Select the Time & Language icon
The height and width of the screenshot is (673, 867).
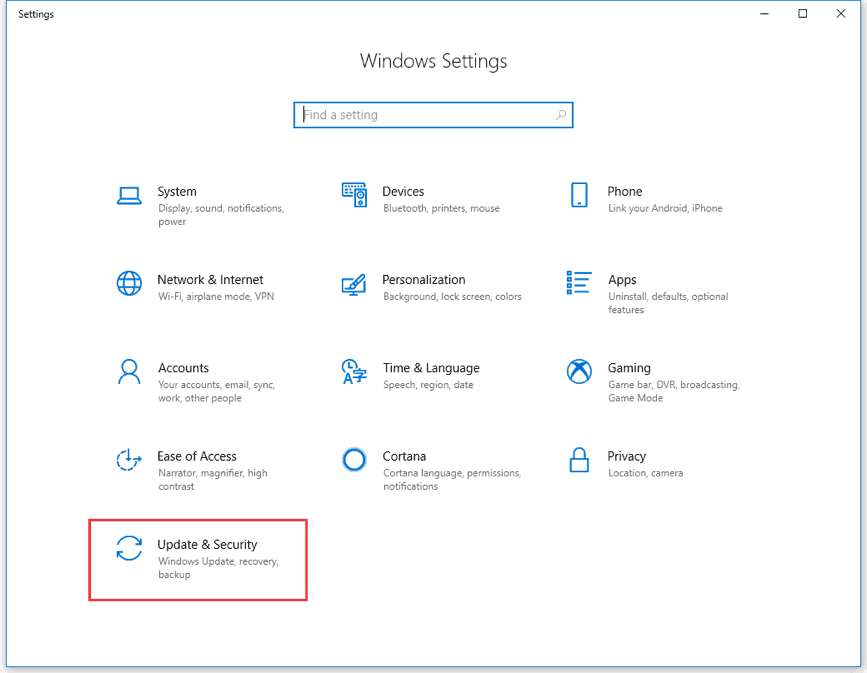pos(354,372)
